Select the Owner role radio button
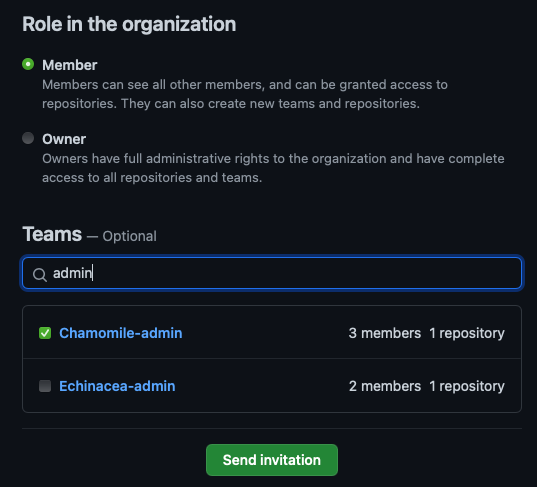Screen dimensions: 537x487 point(28,138)
